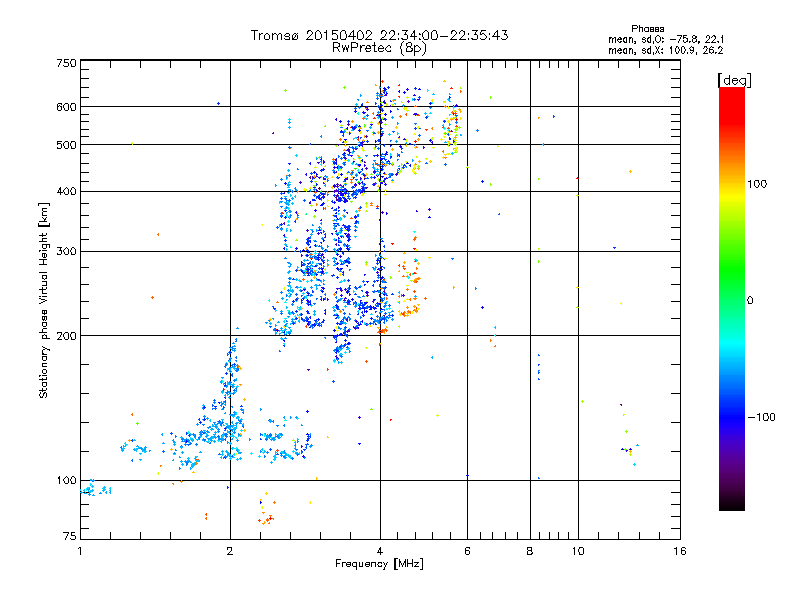This screenshot has height=600, width=800.
Task: Click the x-axis tick label '2'
Action: click(230, 551)
